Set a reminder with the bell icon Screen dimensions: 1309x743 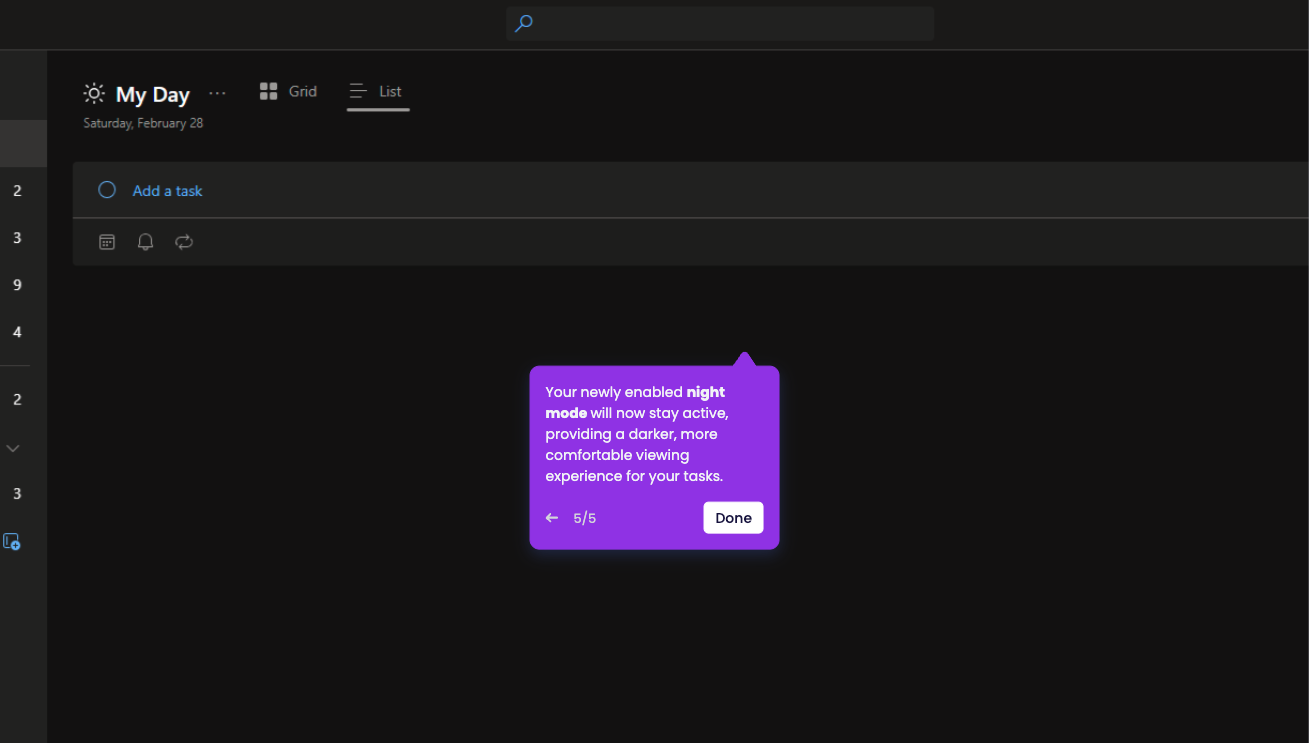coord(145,242)
